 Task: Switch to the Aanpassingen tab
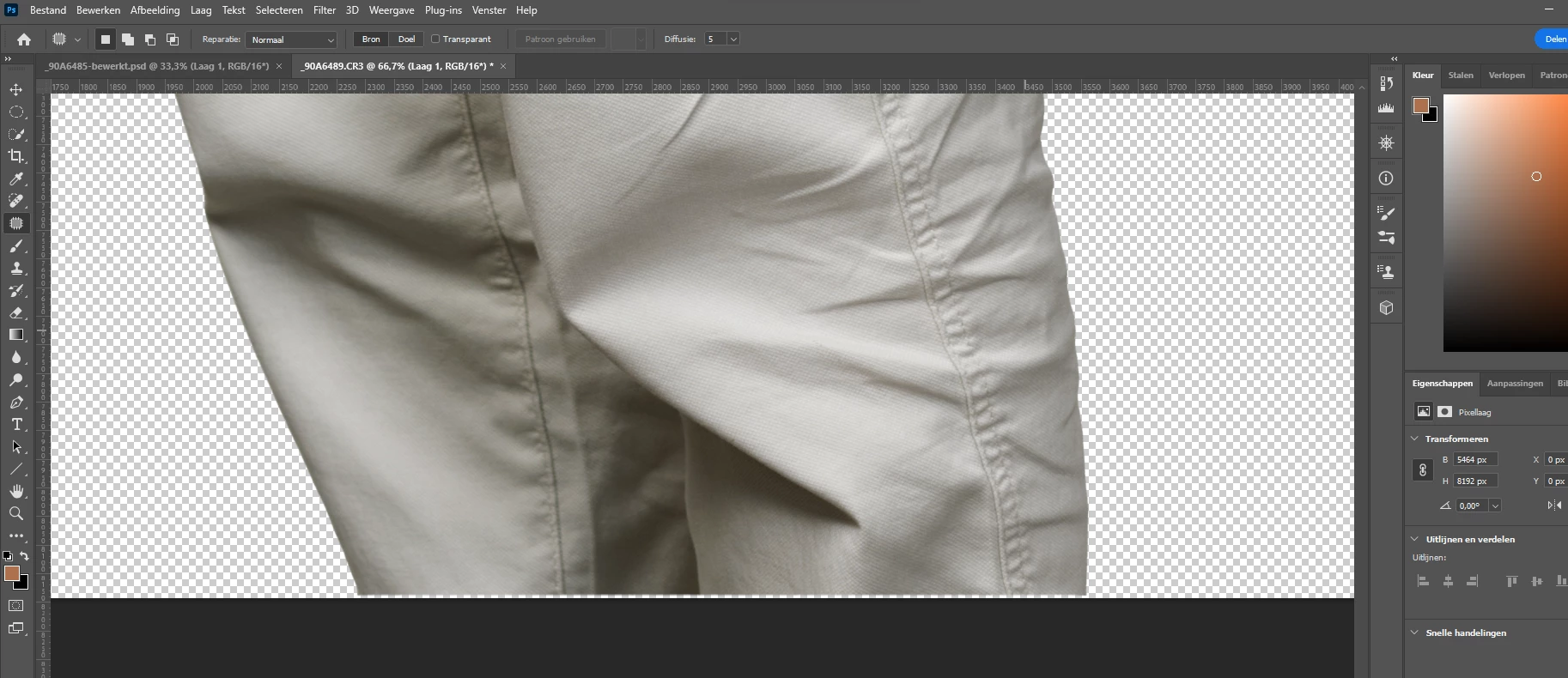tap(1515, 383)
